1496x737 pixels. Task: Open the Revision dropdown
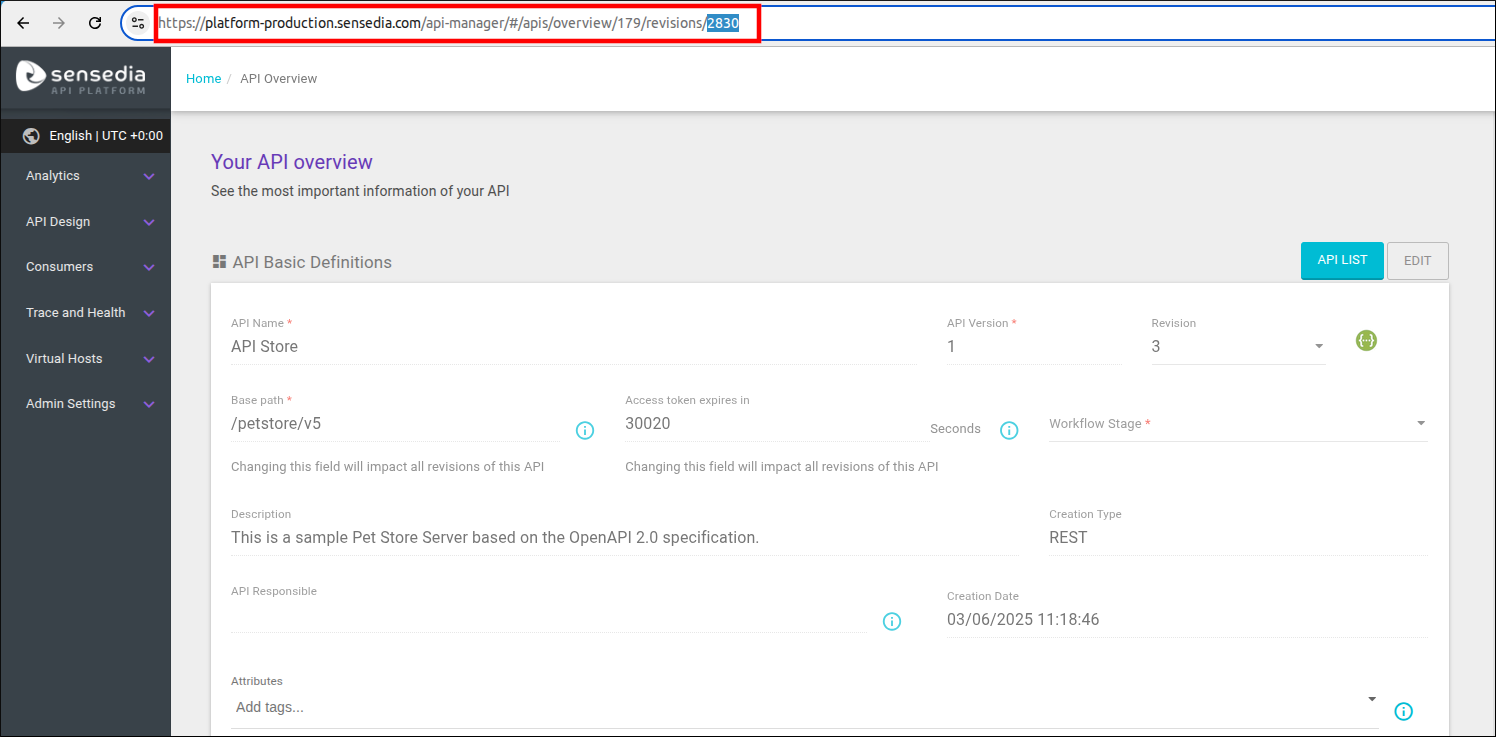point(1319,345)
